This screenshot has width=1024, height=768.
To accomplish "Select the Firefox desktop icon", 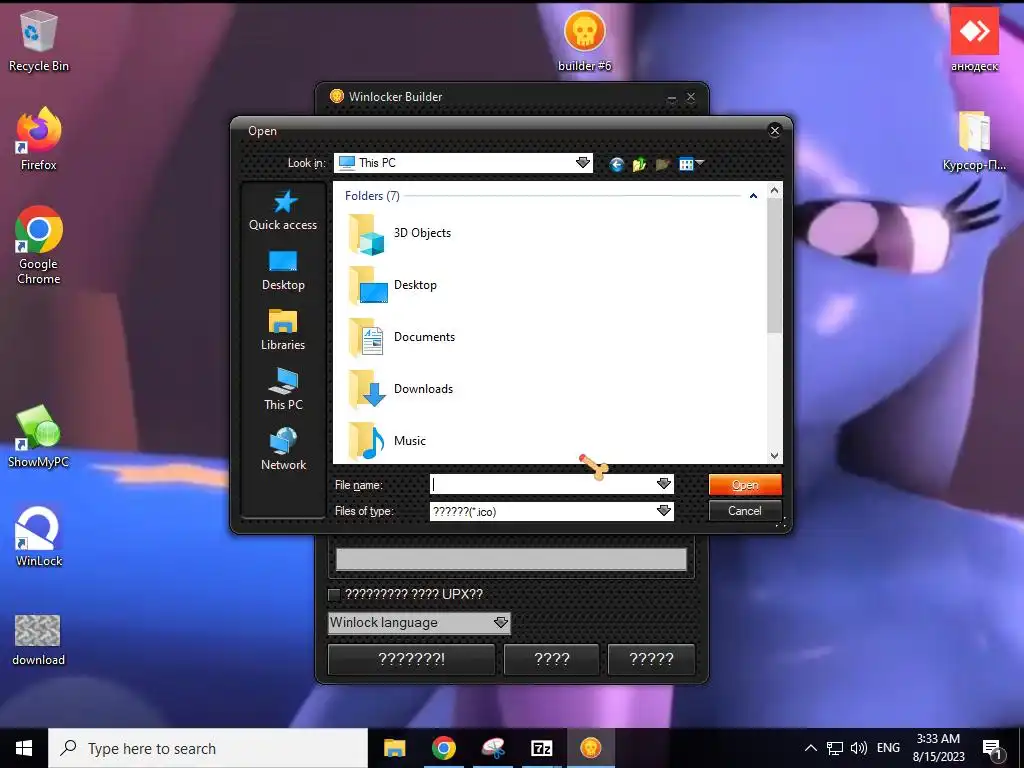I will pos(39,139).
